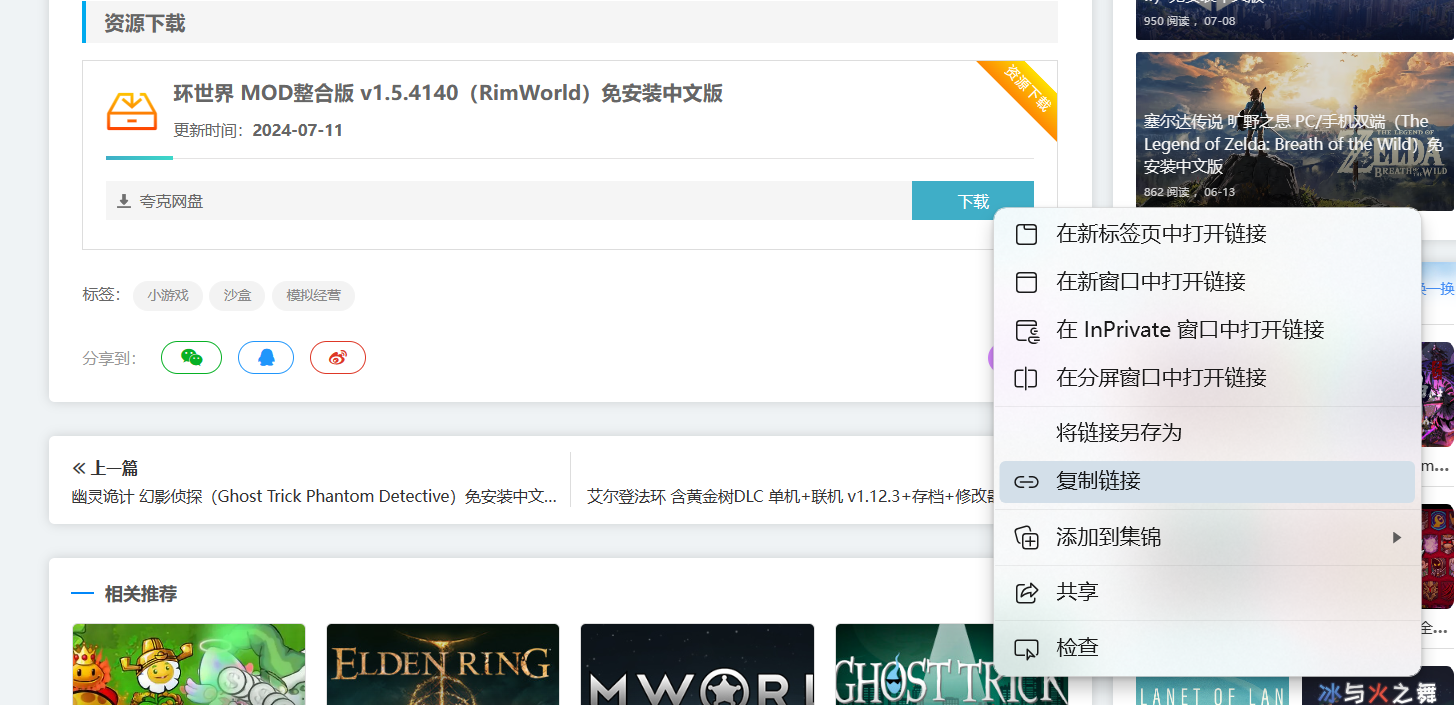This screenshot has height=705, width=1456.
Task: Open the 沙盒 tag
Action: click(237, 296)
